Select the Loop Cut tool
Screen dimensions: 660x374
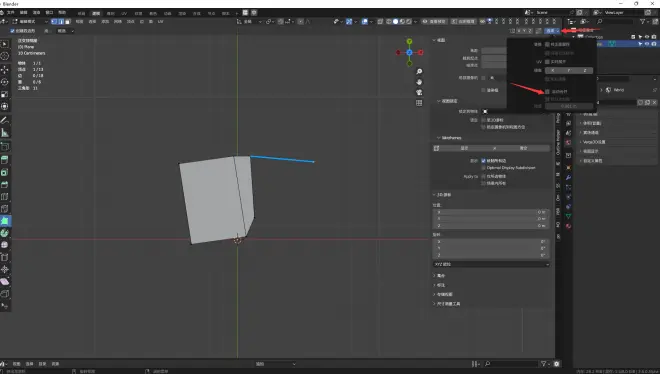[x=5, y=196]
